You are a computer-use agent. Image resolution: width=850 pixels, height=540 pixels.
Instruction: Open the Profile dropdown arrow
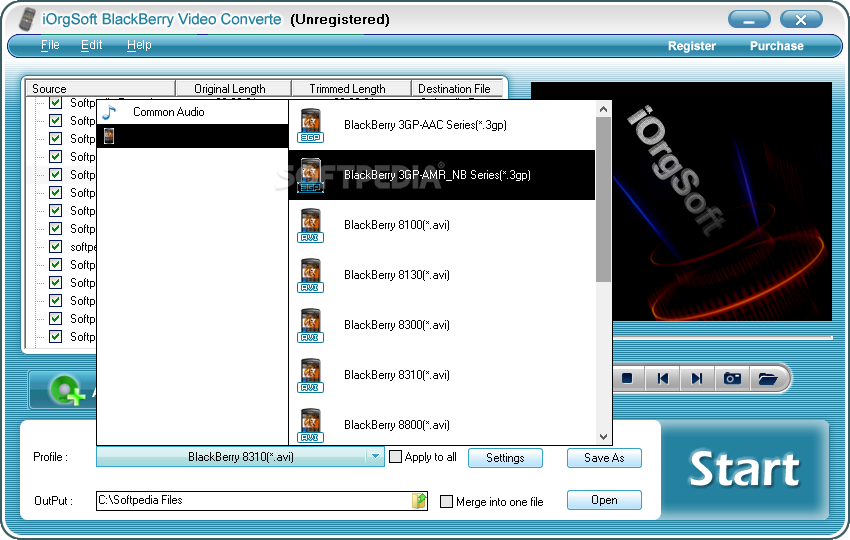click(x=375, y=457)
